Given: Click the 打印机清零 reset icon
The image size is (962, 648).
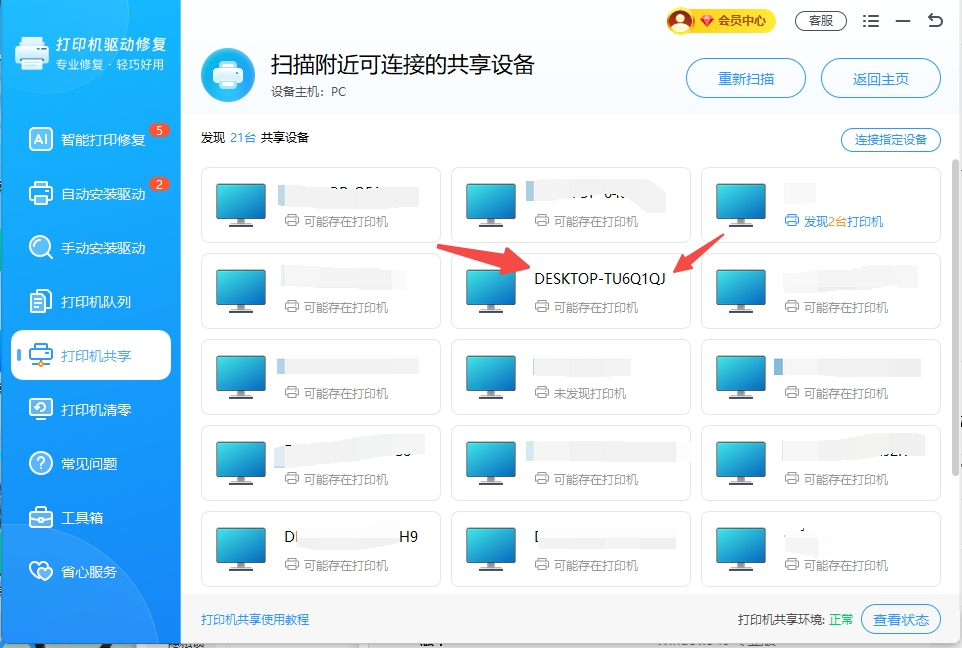Looking at the screenshot, I should coord(41,410).
